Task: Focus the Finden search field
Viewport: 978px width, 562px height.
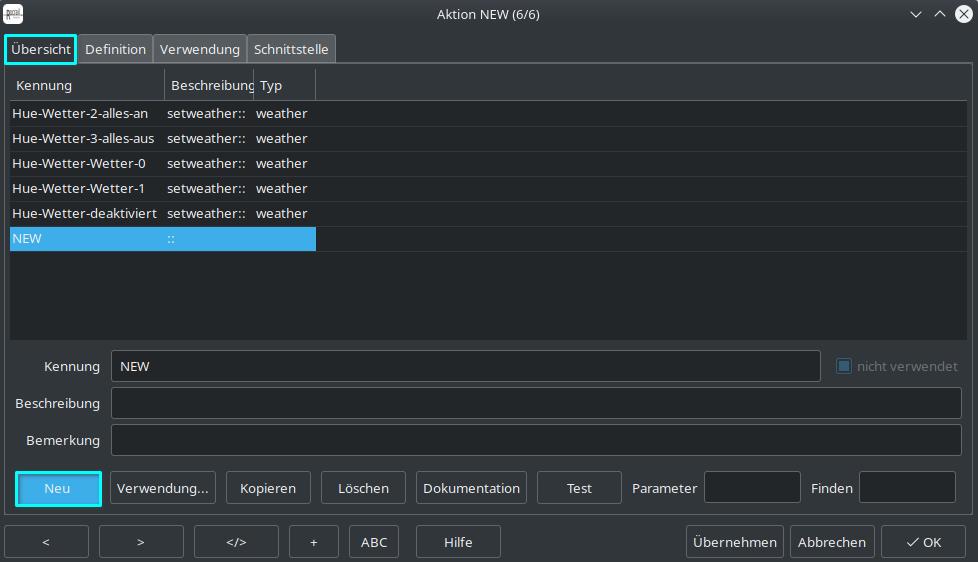Action: coord(907,488)
